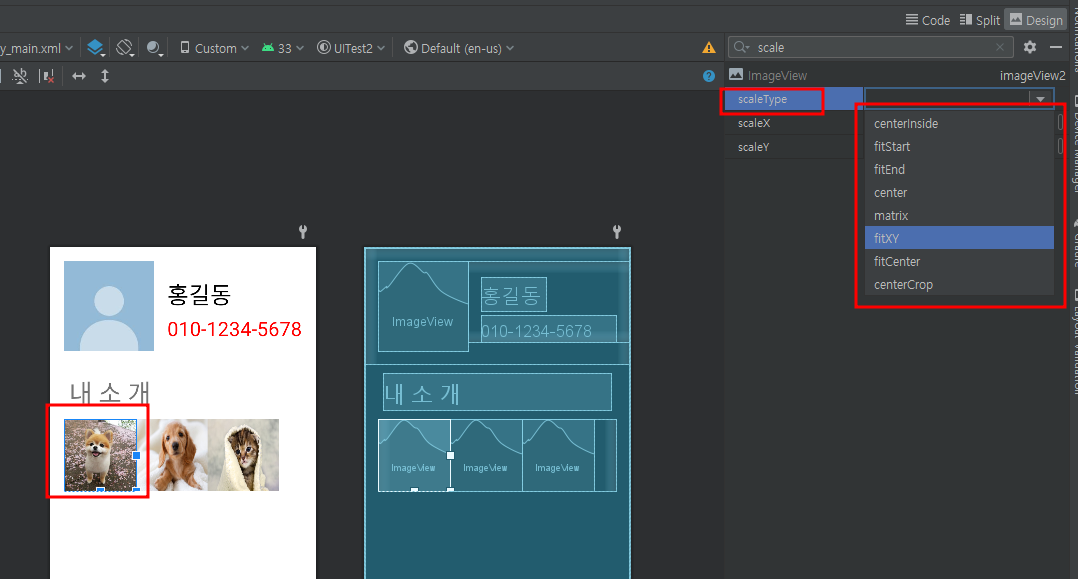This screenshot has width=1078, height=579.
Task: Click the yellow warning triangle icon
Action: pyautogui.click(x=709, y=47)
